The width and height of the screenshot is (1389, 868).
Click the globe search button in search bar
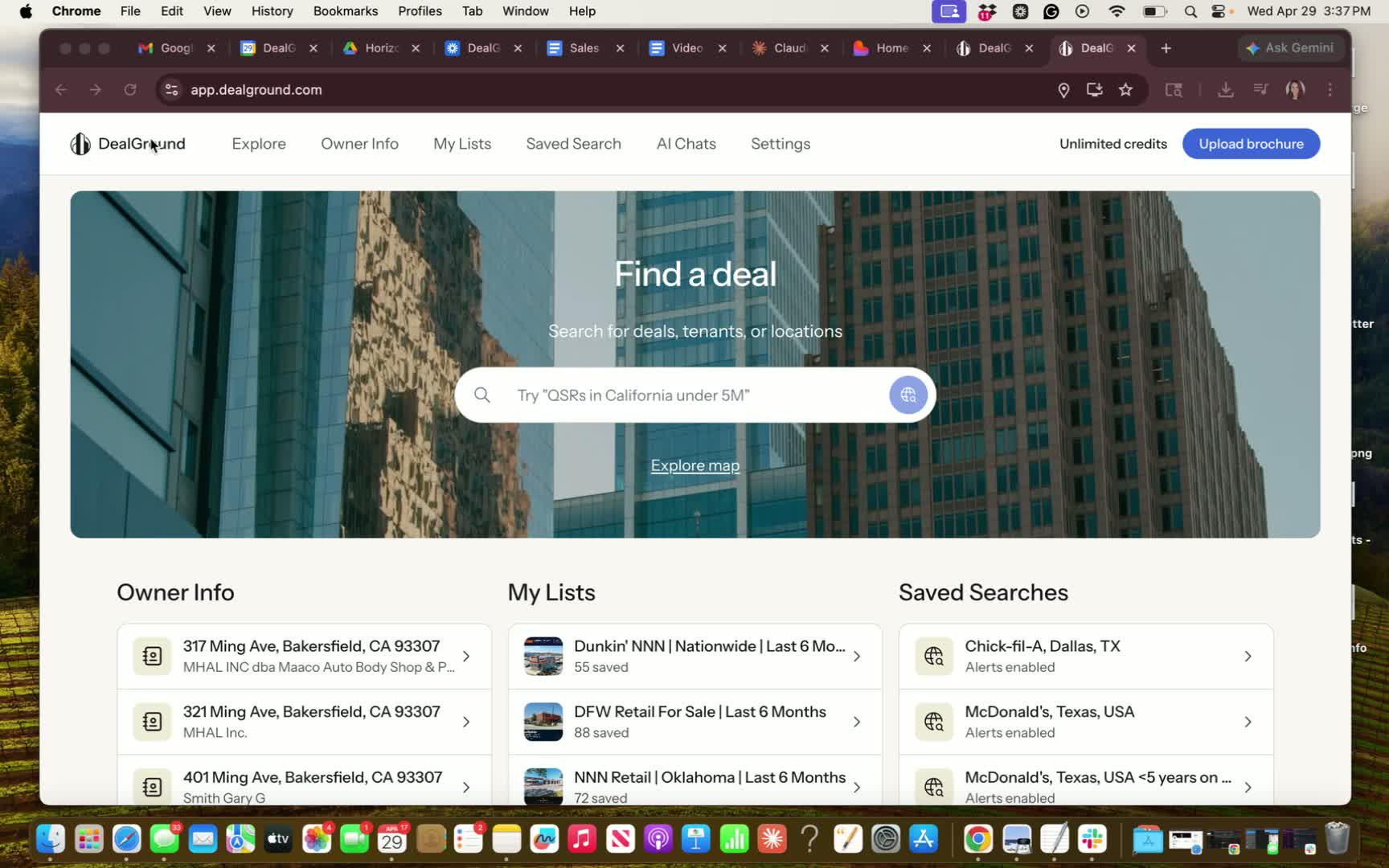(x=908, y=395)
